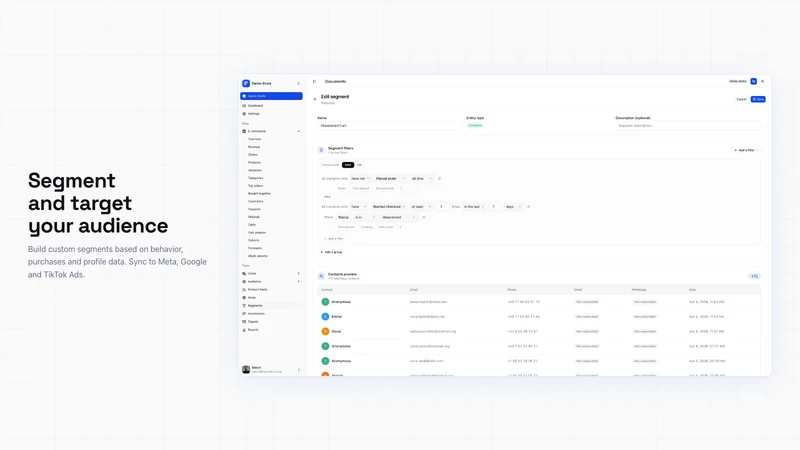Open the 'Started checkout' event dropdown
Screen dimensions: 800x450
(x=388, y=207)
